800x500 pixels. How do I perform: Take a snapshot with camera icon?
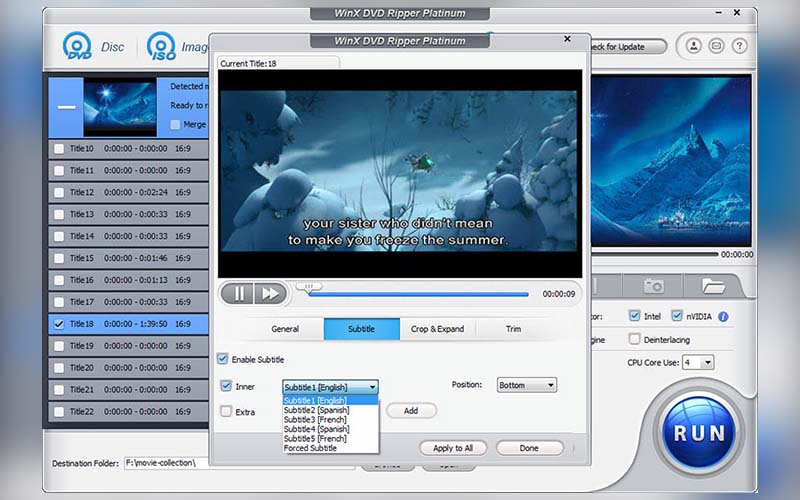pos(654,286)
